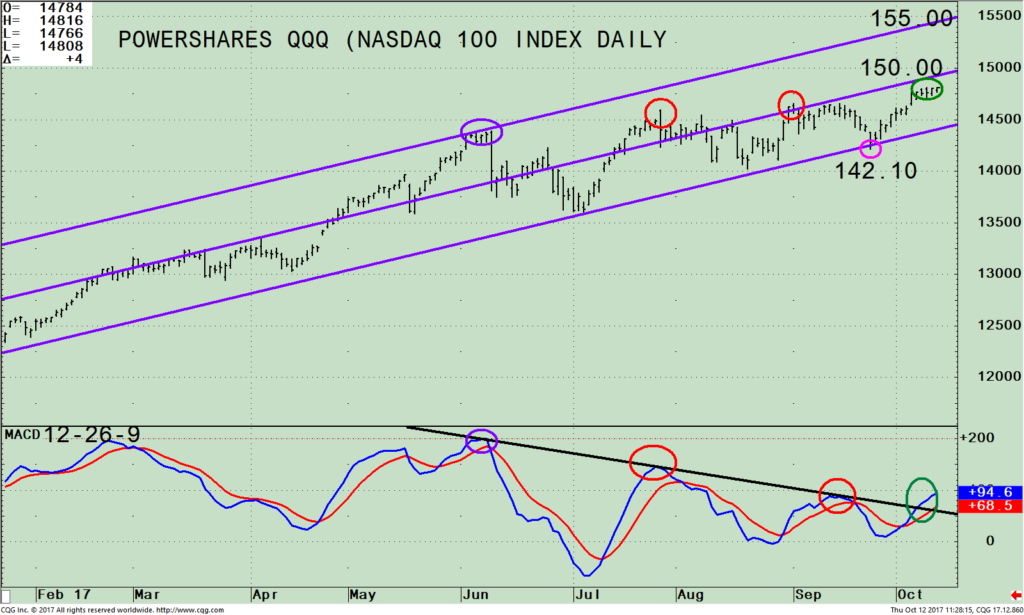Screen dimensions: 1024x615
Task: Click the small white box beside Feb 17
Action: point(6,596)
